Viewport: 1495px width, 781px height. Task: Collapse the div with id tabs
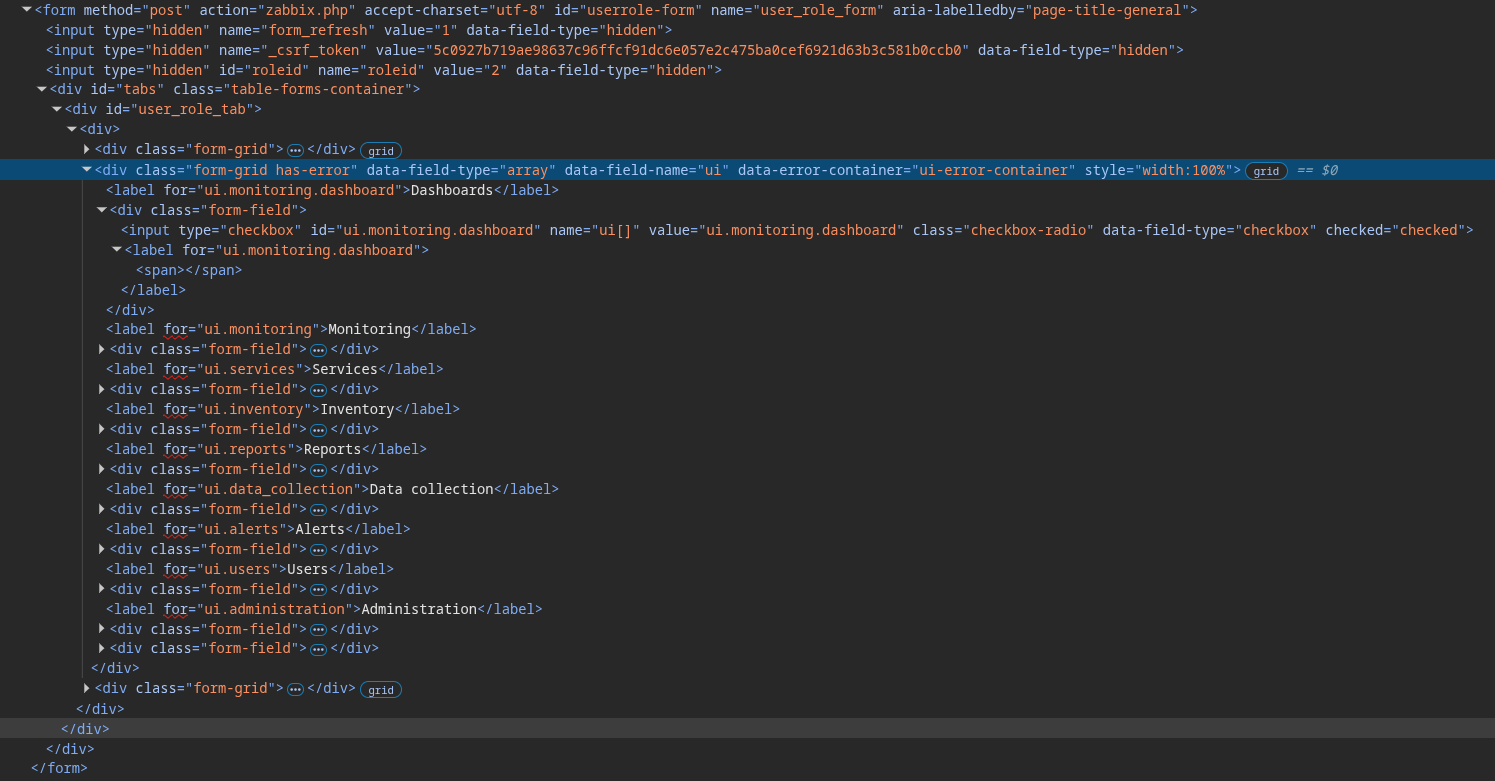point(42,90)
